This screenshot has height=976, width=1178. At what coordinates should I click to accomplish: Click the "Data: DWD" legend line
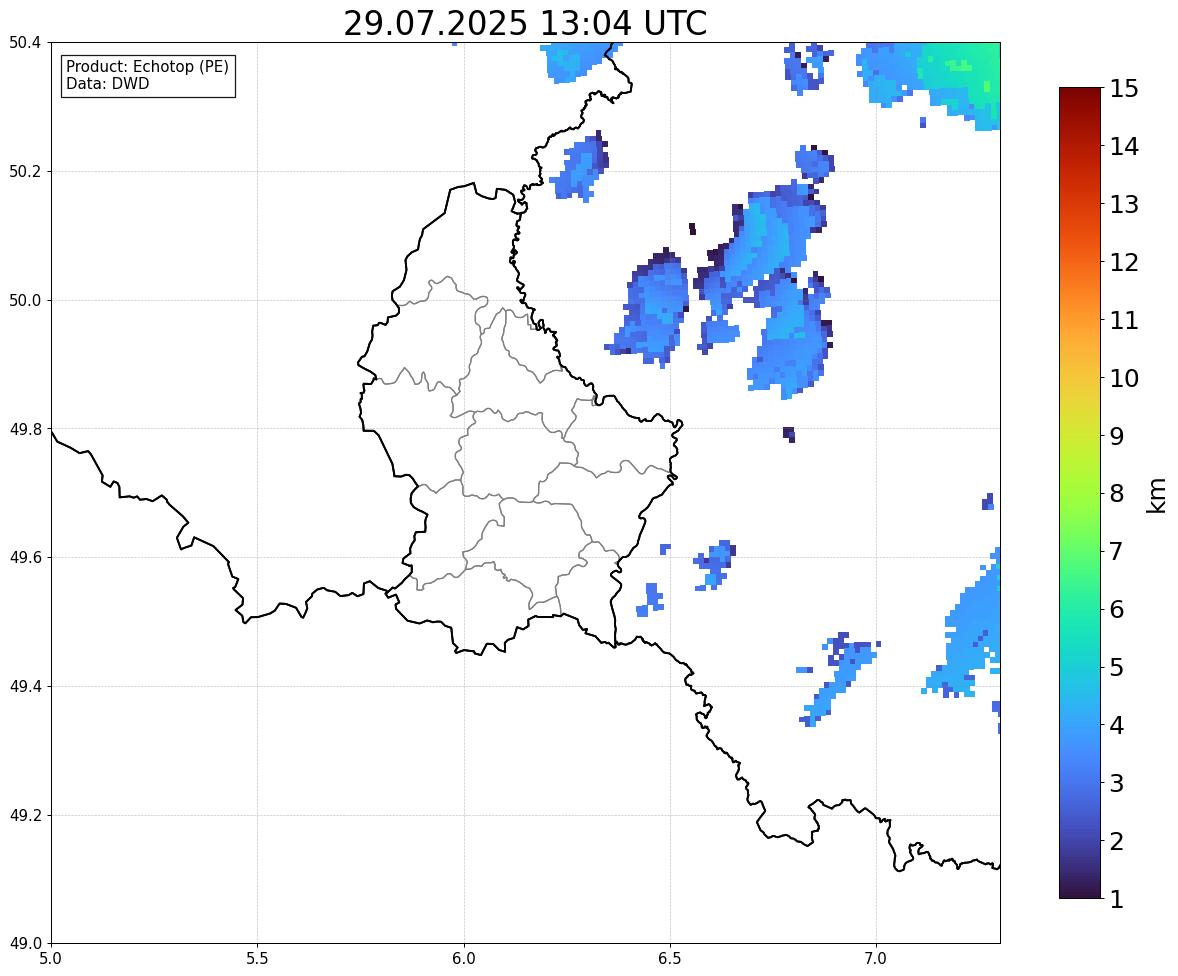coord(107,83)
